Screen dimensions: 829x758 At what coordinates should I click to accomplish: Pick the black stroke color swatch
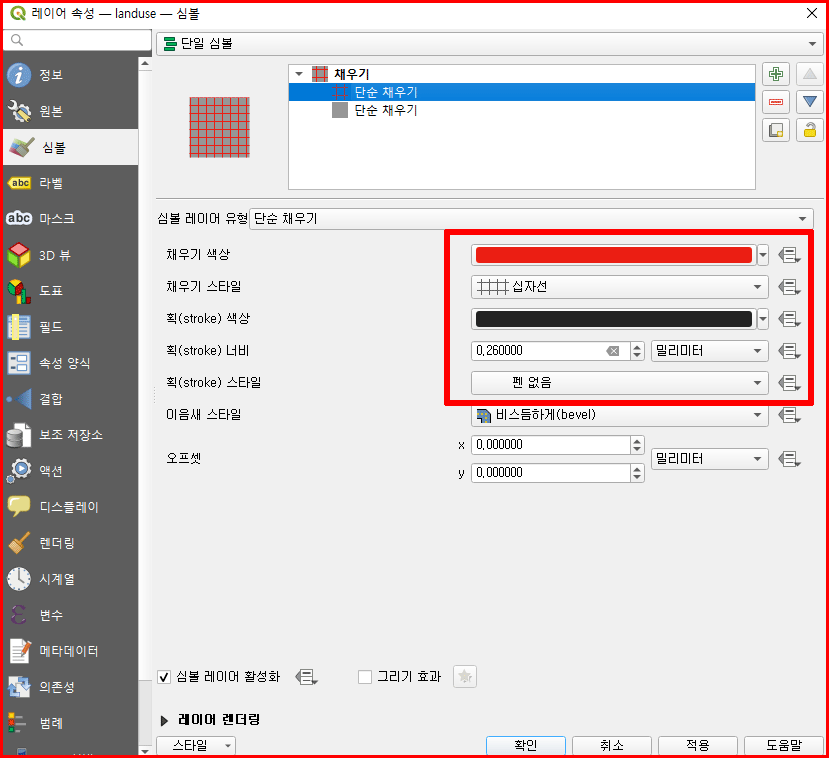point(614,319)
